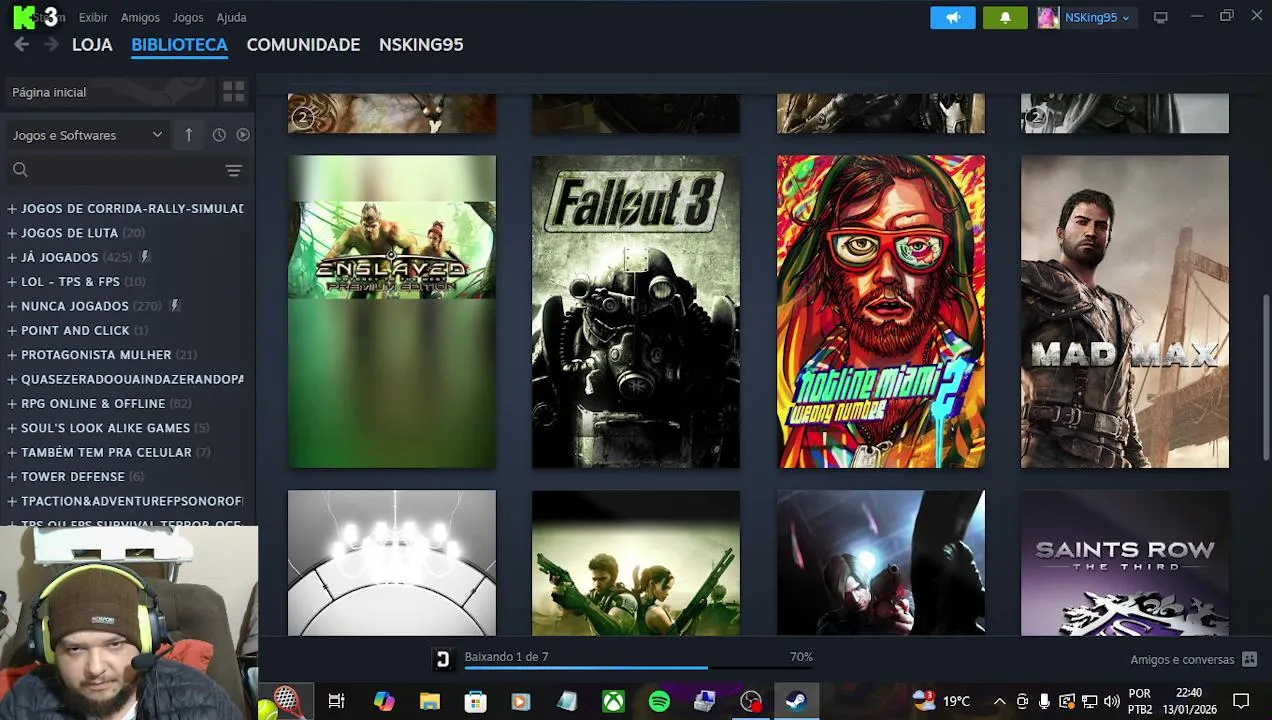Viewport: 1272px width, 720px height.
Task: Open the volume speaker tray icon
Action: [x=1111, y=701]
